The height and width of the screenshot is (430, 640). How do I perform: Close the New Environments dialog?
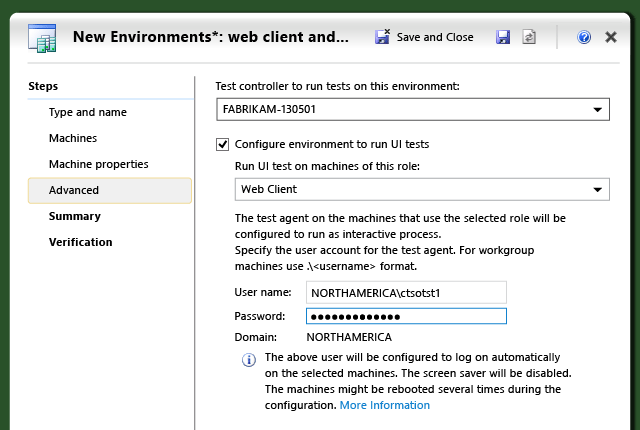coord(611,37)
